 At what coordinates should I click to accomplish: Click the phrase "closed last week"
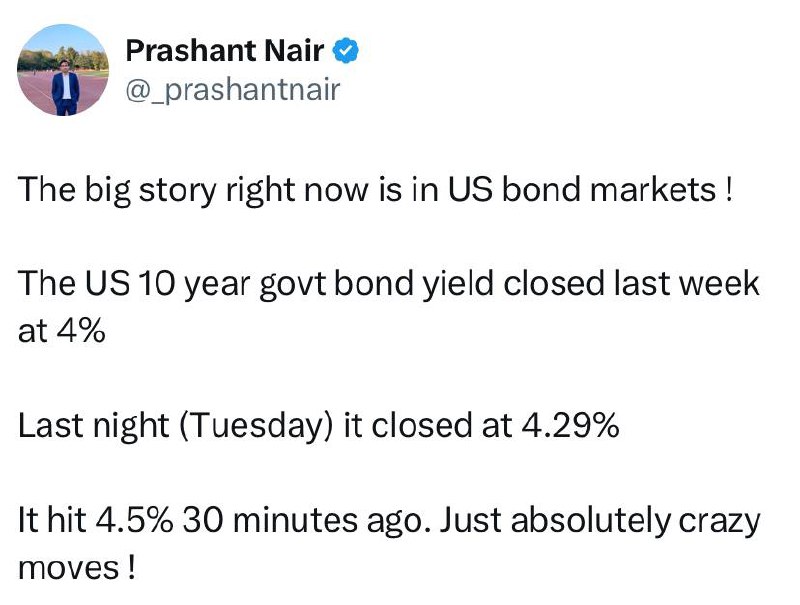pyautogui.click(x=632, y=283)
